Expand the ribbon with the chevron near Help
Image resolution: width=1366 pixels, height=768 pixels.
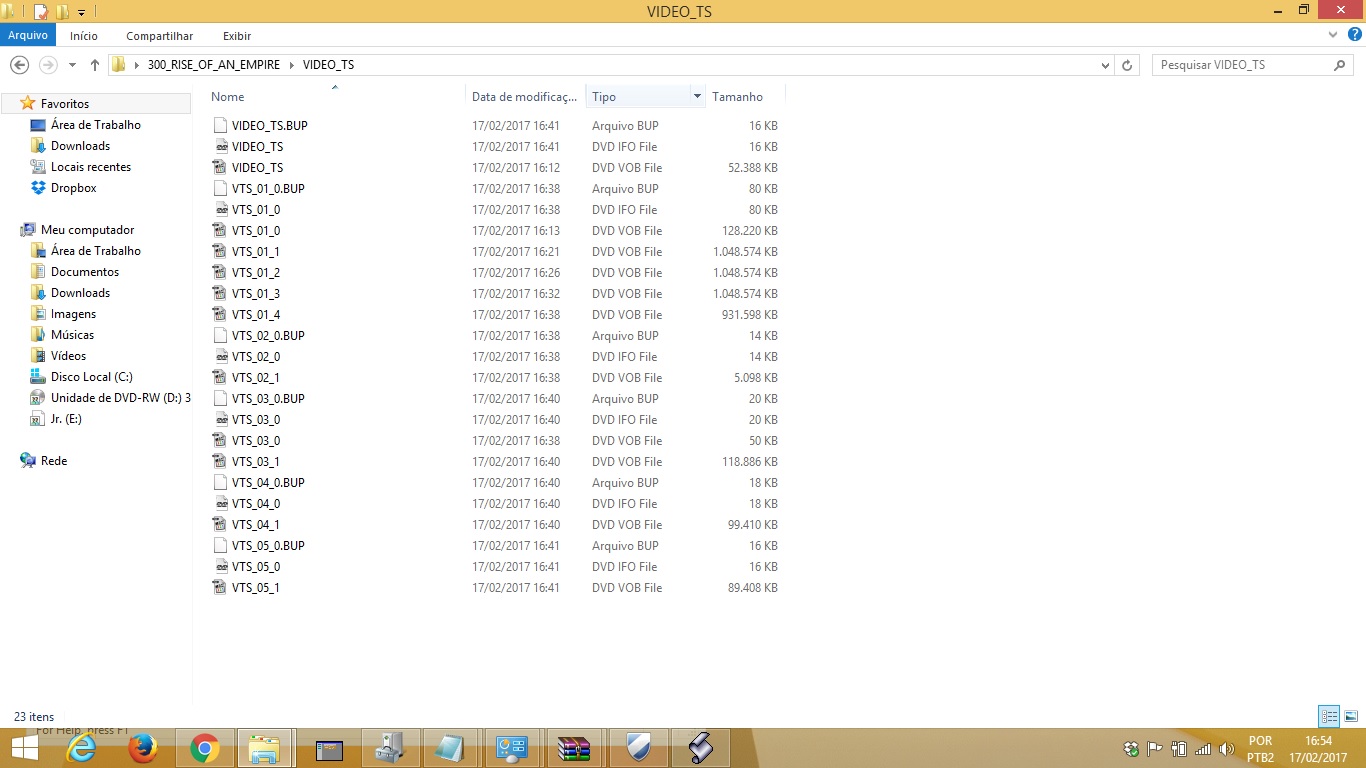tap(1333, 35)
